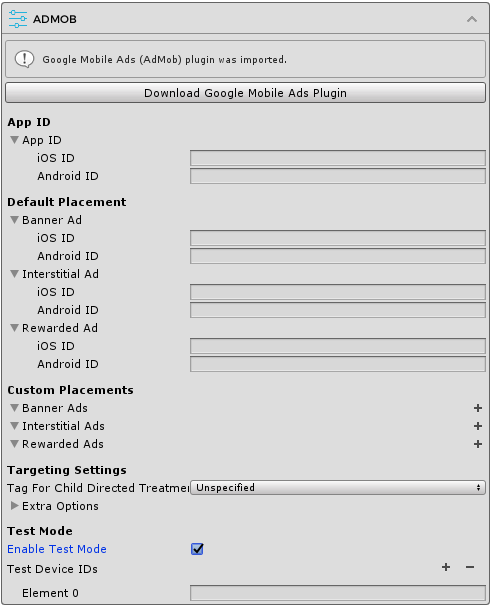This screenshot has width=497, height=609.
Task: Open Tag For Child Directed Treatment dropdown
Action: [x=338, y=487]
